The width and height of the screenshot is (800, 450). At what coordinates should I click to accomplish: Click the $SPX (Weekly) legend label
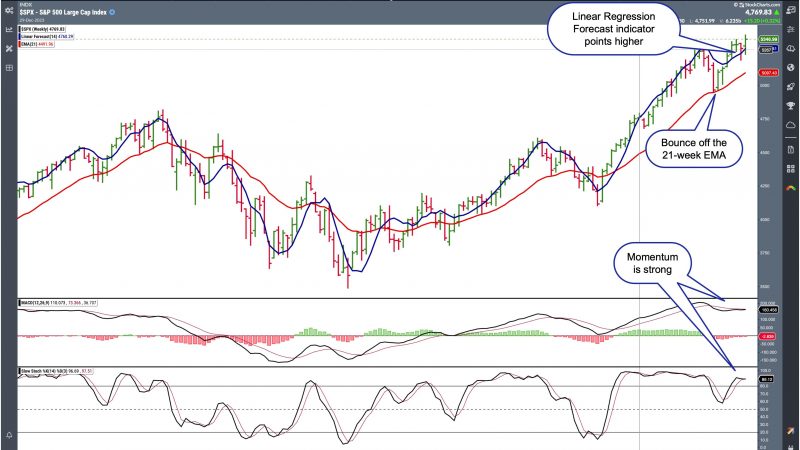click(42, 30)
